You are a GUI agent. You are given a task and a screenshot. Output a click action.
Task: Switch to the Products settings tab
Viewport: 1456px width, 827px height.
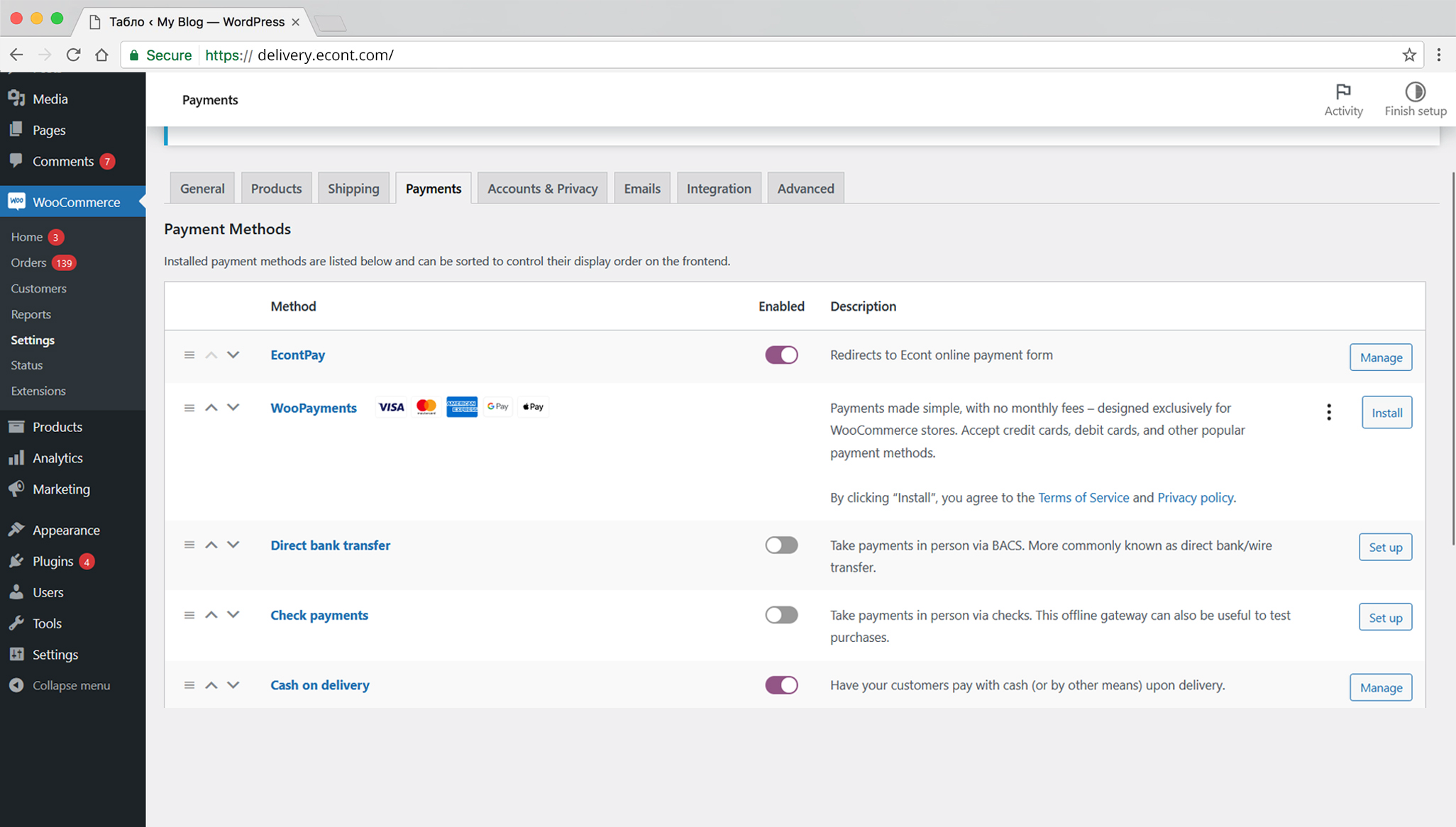tap(276, 188)
